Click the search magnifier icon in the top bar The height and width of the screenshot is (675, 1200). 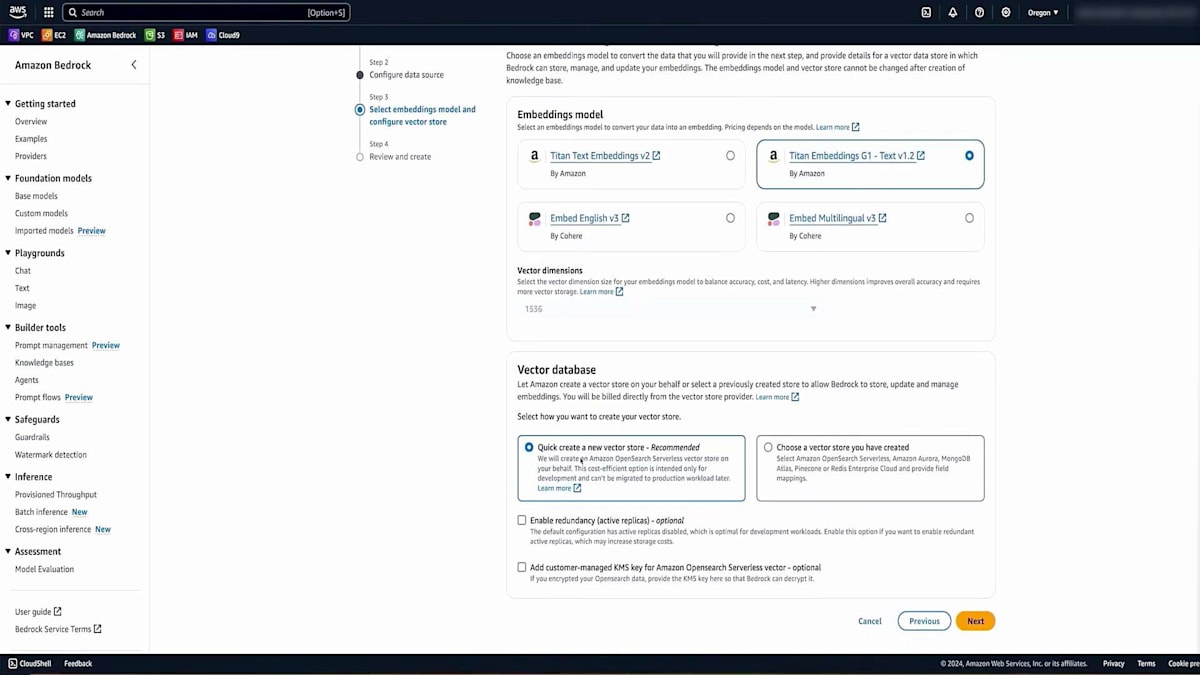(71, 13)
